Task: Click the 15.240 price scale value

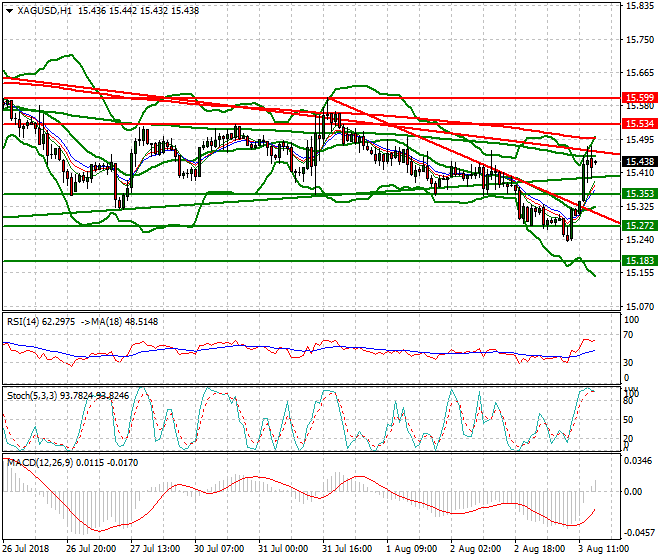Action: click(x=640, y=240)
